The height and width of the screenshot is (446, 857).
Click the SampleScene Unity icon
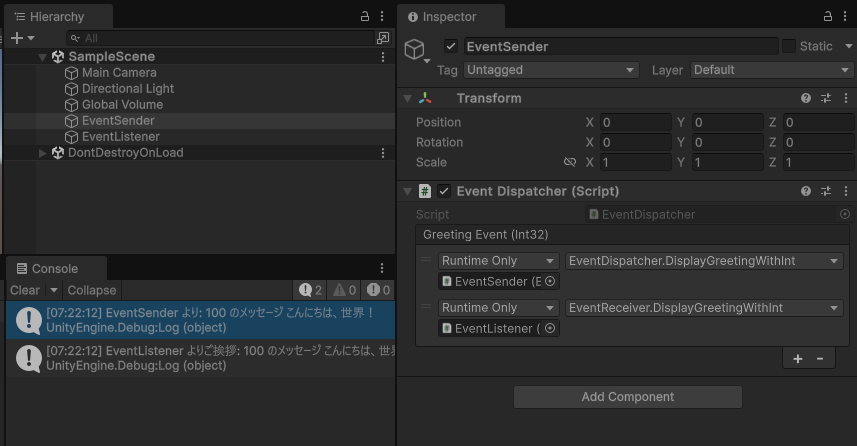click(57, 57)
